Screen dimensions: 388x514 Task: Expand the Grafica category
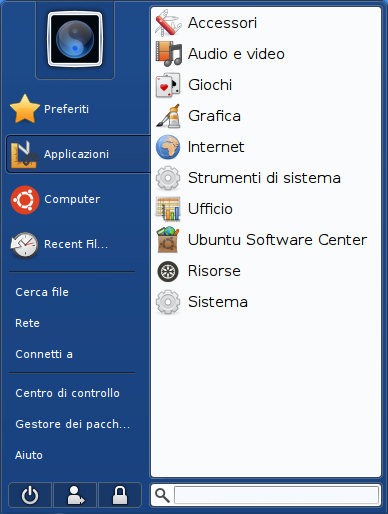tap(266, 116)
